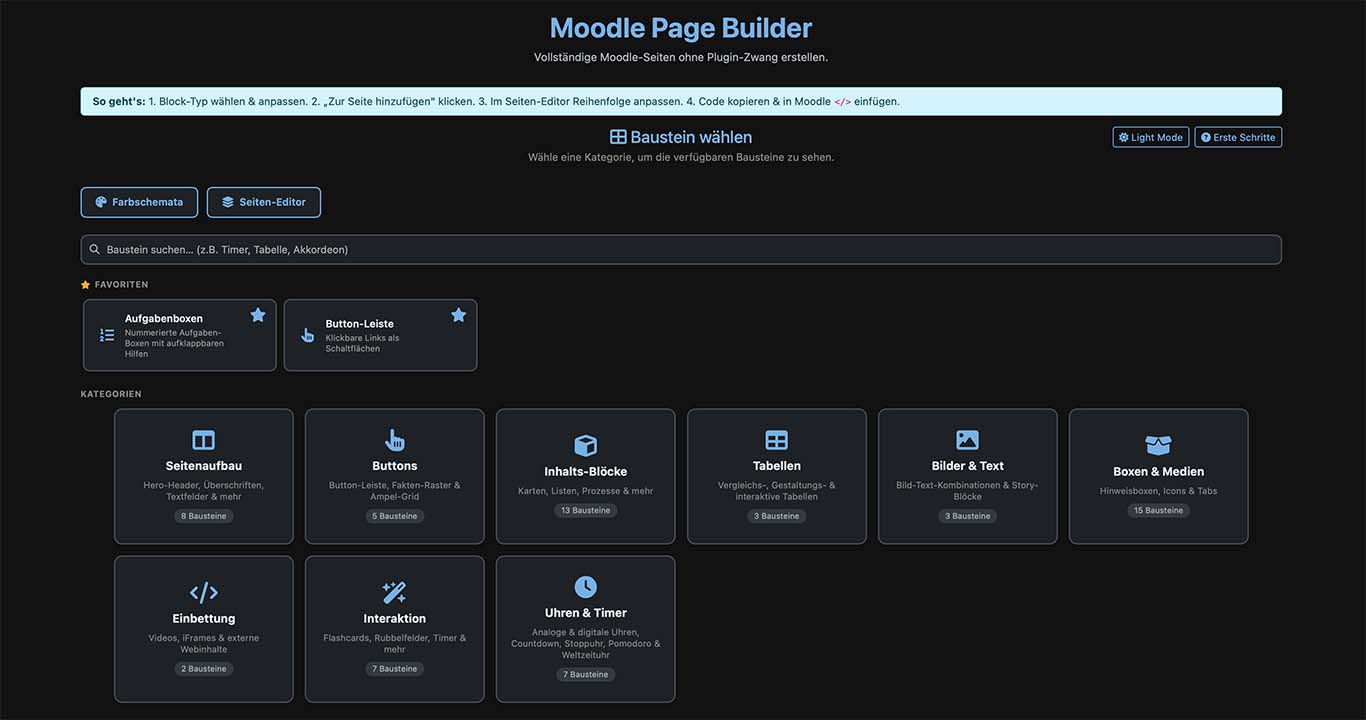Click the '13 Bausteine' badge
This screenshot has width=1366, height=720.
pyautogui.click(x=586, y=510)
